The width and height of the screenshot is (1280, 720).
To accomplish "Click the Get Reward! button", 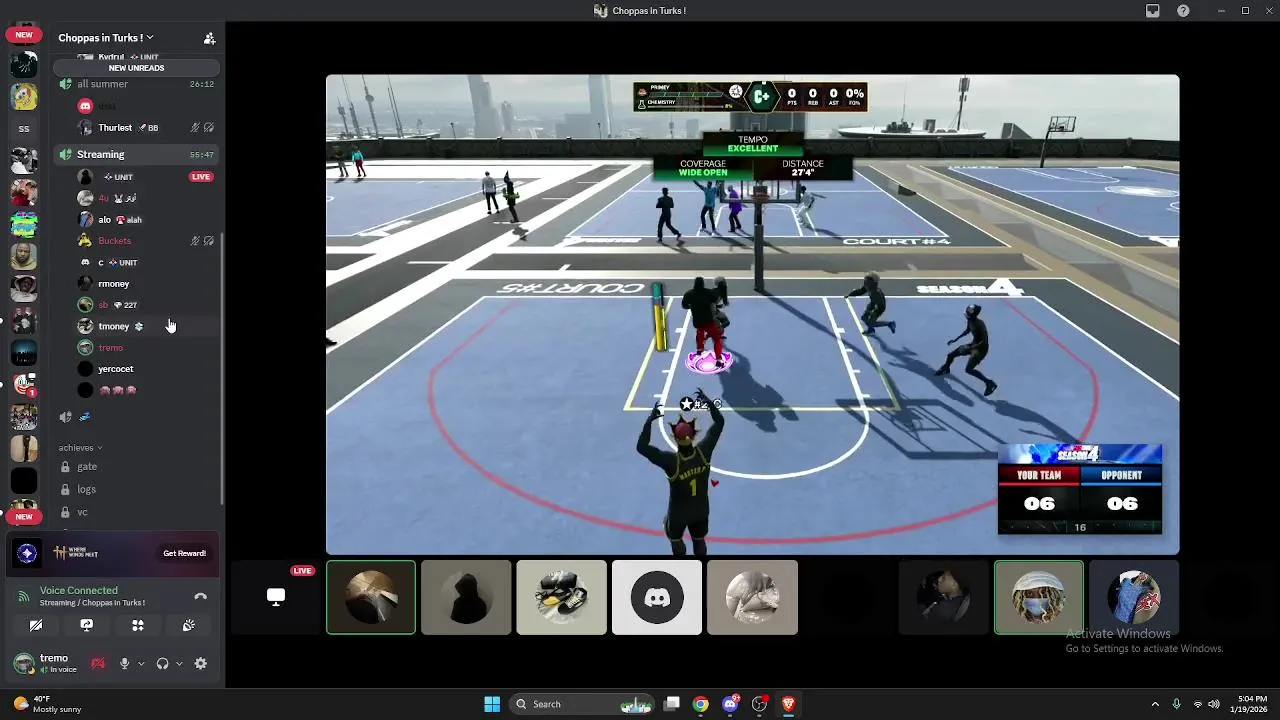I will click(x=184, y=553).
